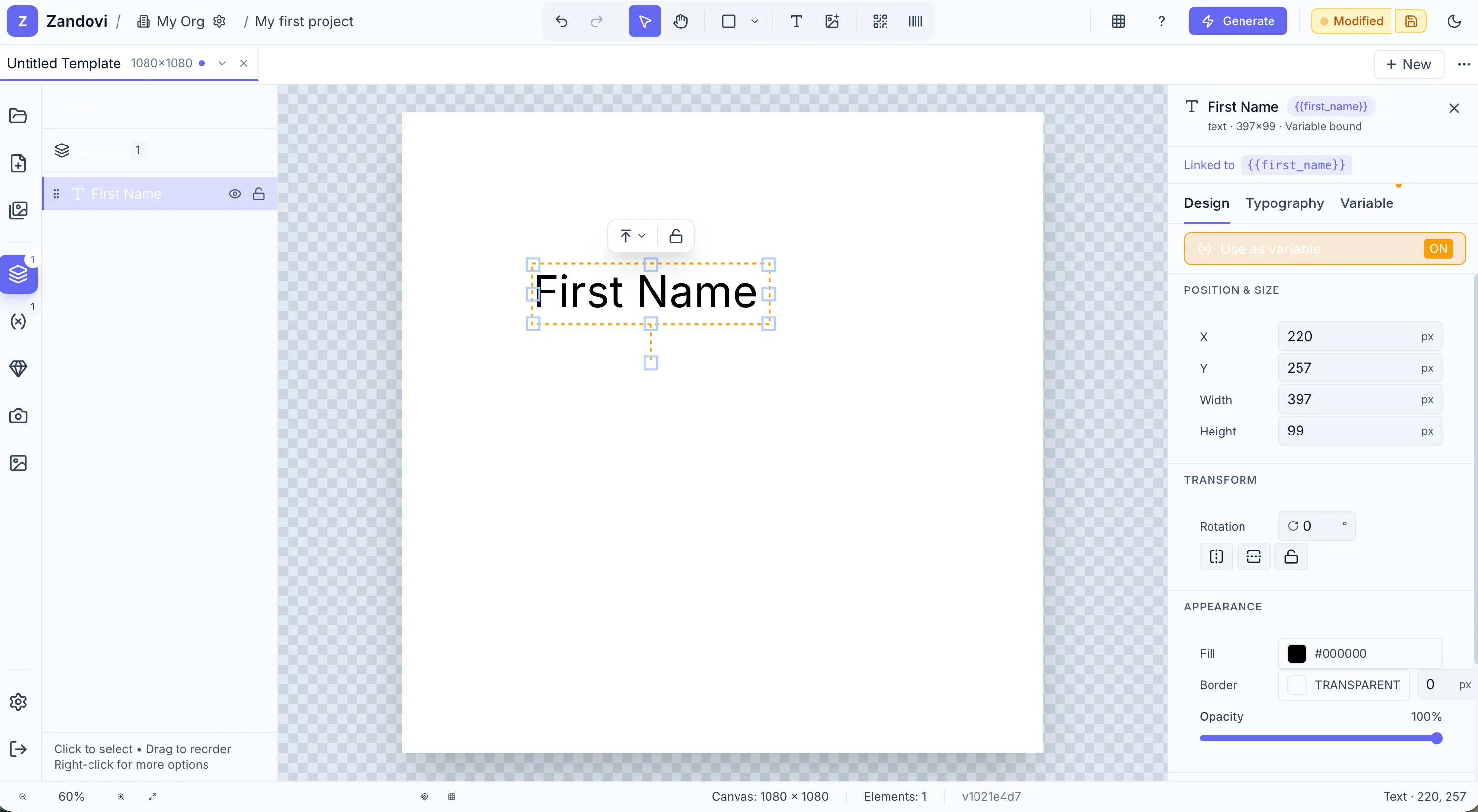Image resolution: width=1478 pixels, height=812 pixels.
Task: Open image gallery icon in sidebar
Action: point(18,210)
